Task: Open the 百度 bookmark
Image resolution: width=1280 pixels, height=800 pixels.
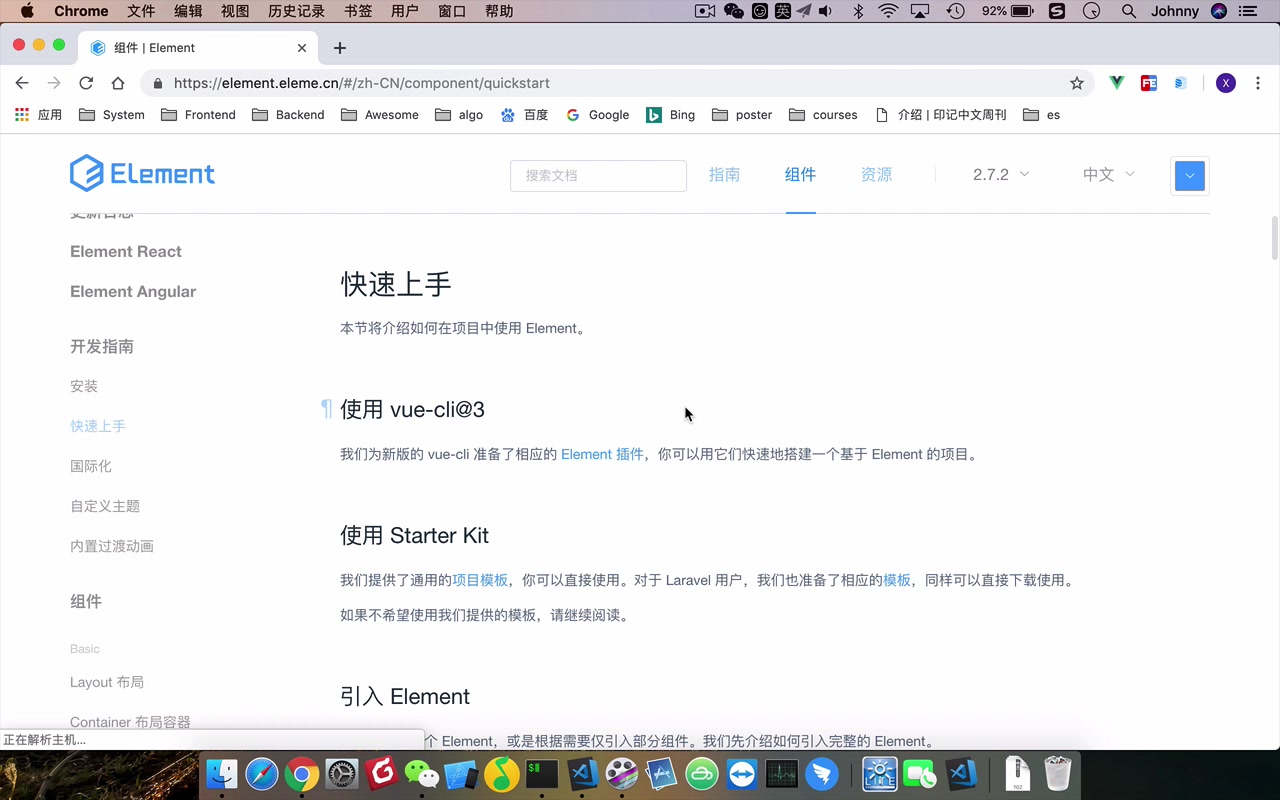Action: coord(524,115)
